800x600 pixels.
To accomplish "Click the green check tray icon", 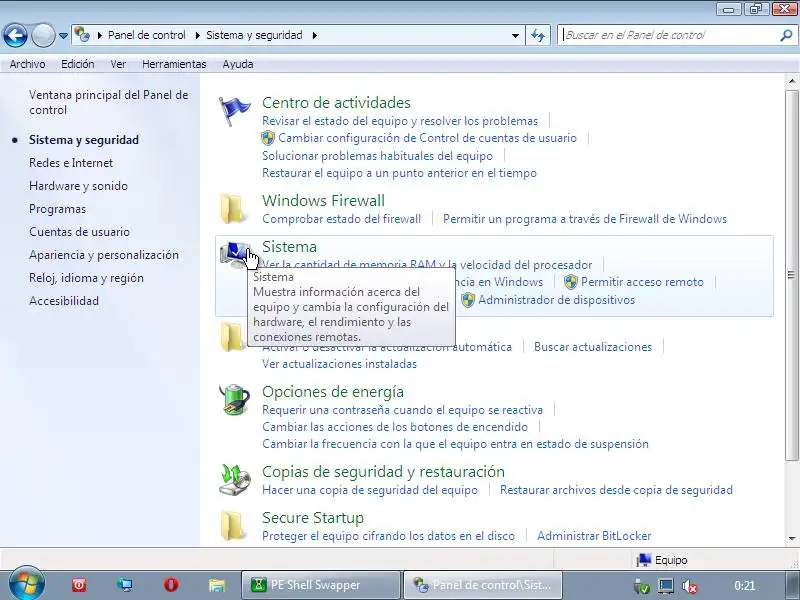I will tap(641, 586).
